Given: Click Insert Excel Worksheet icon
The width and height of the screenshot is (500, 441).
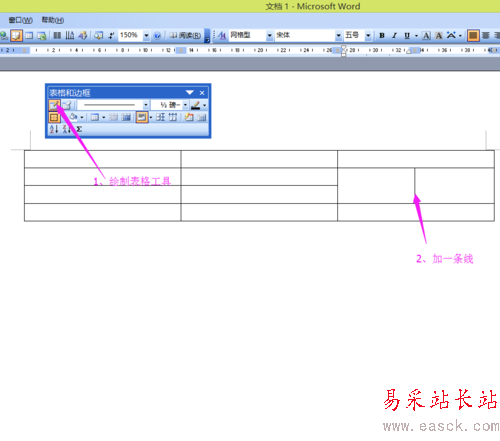Looking at the screenshot, I should 42,35.
